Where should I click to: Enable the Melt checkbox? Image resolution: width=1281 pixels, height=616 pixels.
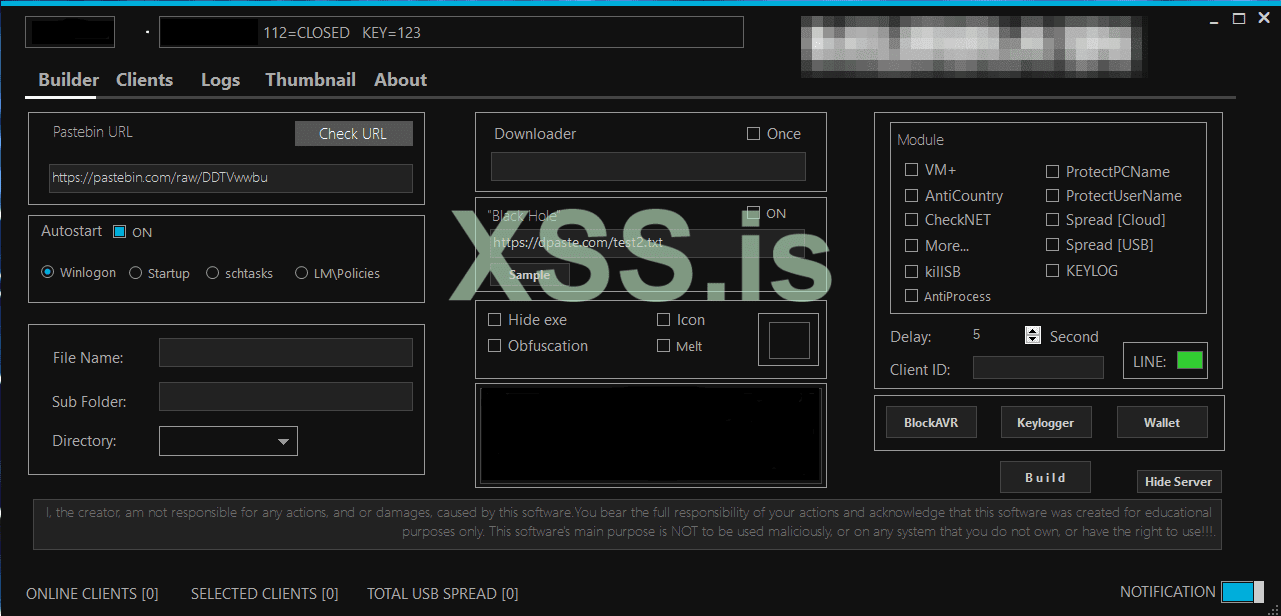pyautogui.click(x=664, y=346)
